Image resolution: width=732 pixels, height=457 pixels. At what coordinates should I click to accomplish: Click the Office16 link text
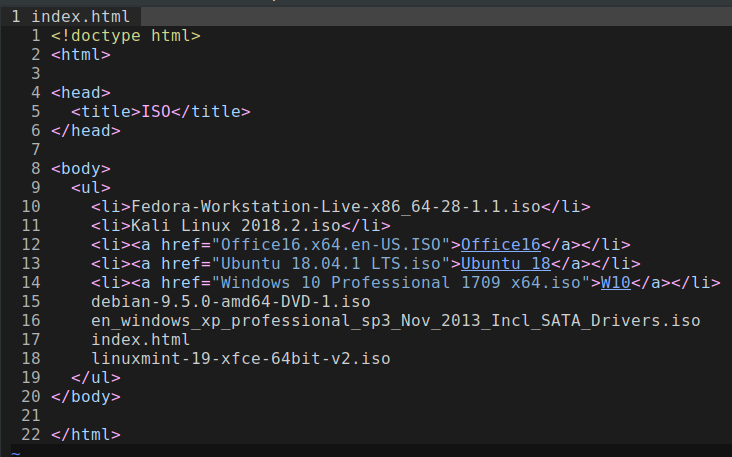[500, 244]
